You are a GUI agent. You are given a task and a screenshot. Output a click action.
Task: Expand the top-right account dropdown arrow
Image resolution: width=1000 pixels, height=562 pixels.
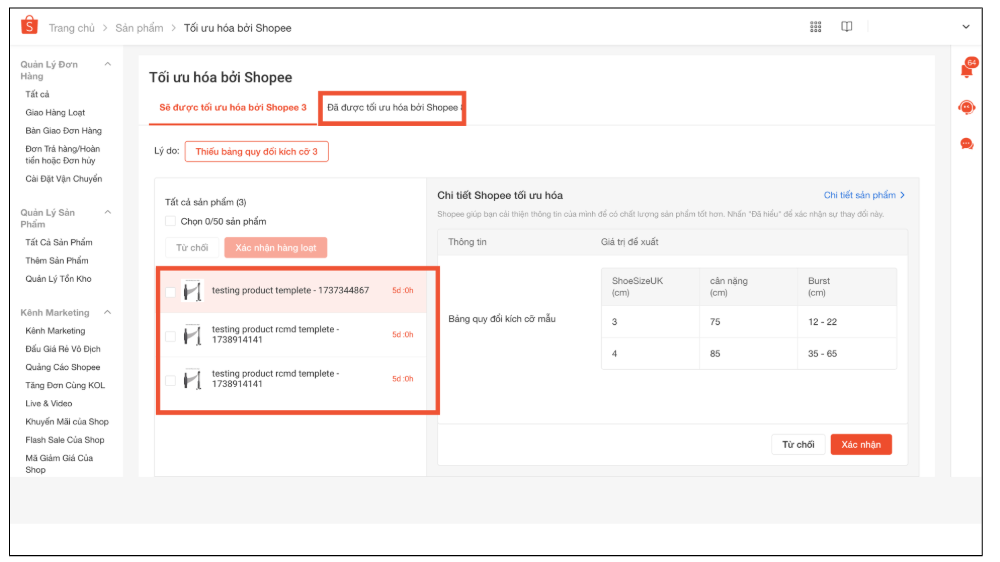(965, 27)
